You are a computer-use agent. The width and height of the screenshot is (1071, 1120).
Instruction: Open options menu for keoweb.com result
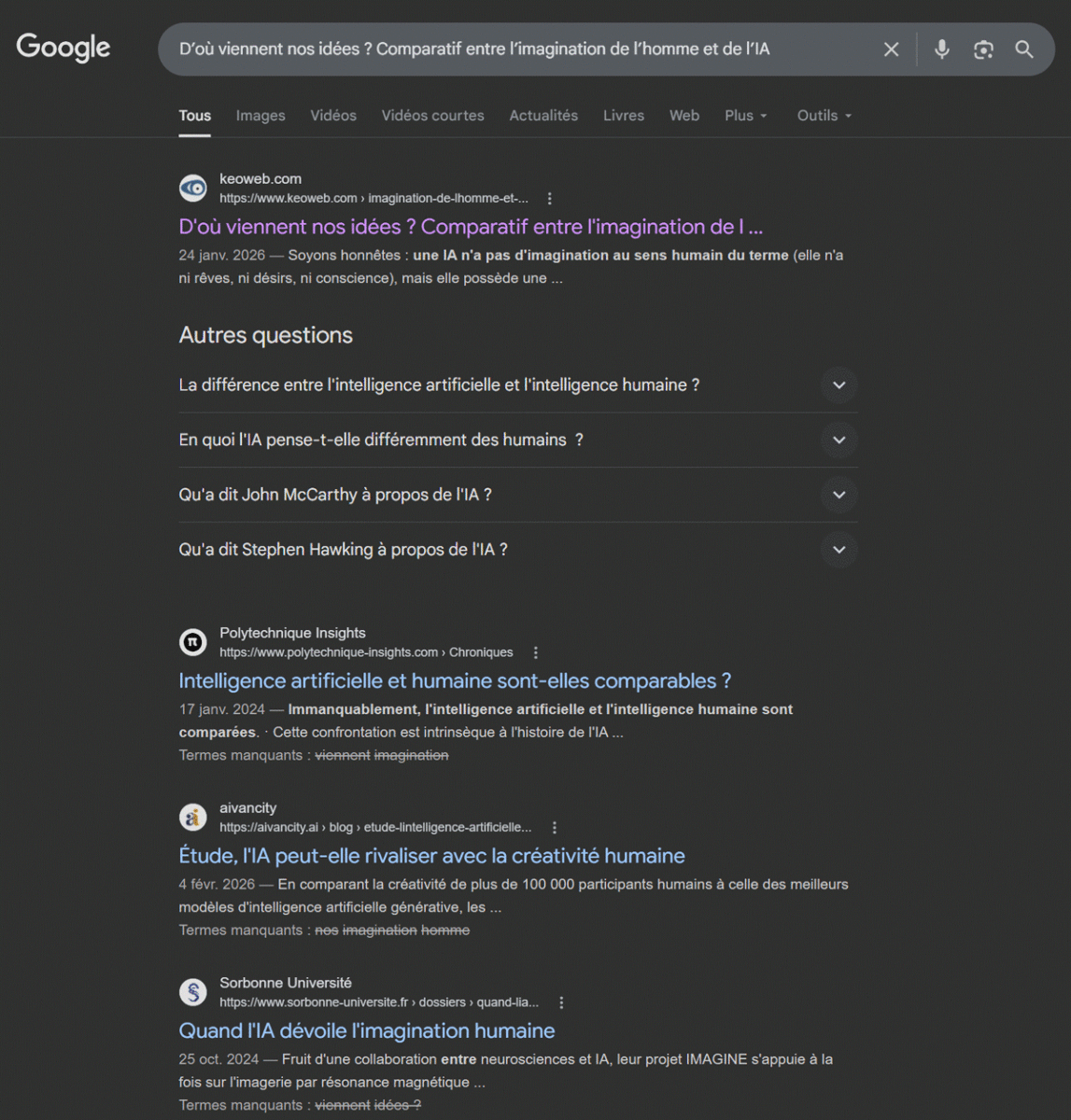click(550, 199)
